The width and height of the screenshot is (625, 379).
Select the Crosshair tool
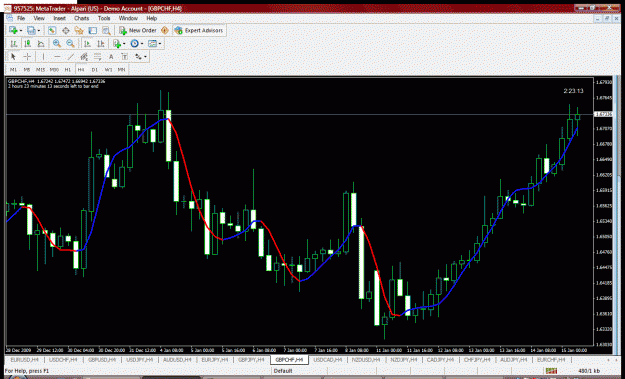[27, 57]
